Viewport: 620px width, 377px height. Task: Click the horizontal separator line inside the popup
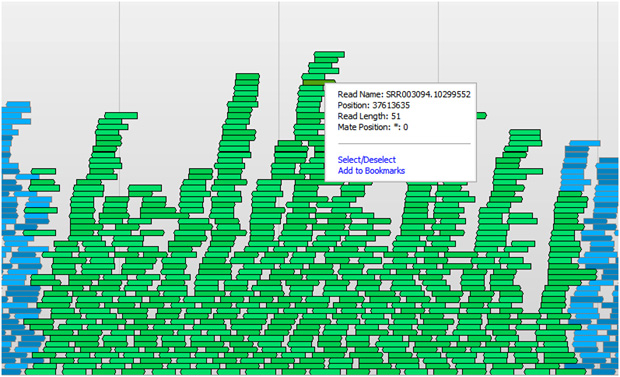[404, 143]
